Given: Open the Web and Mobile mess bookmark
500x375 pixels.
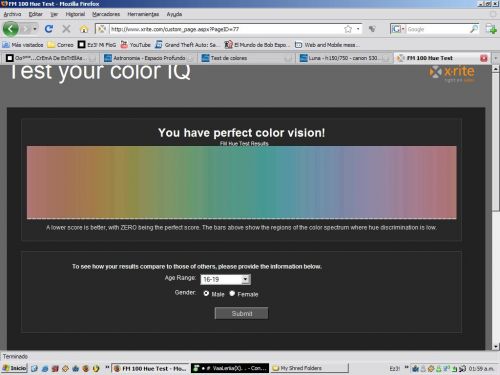Looking at the screenshot, I should click(327, 45).
